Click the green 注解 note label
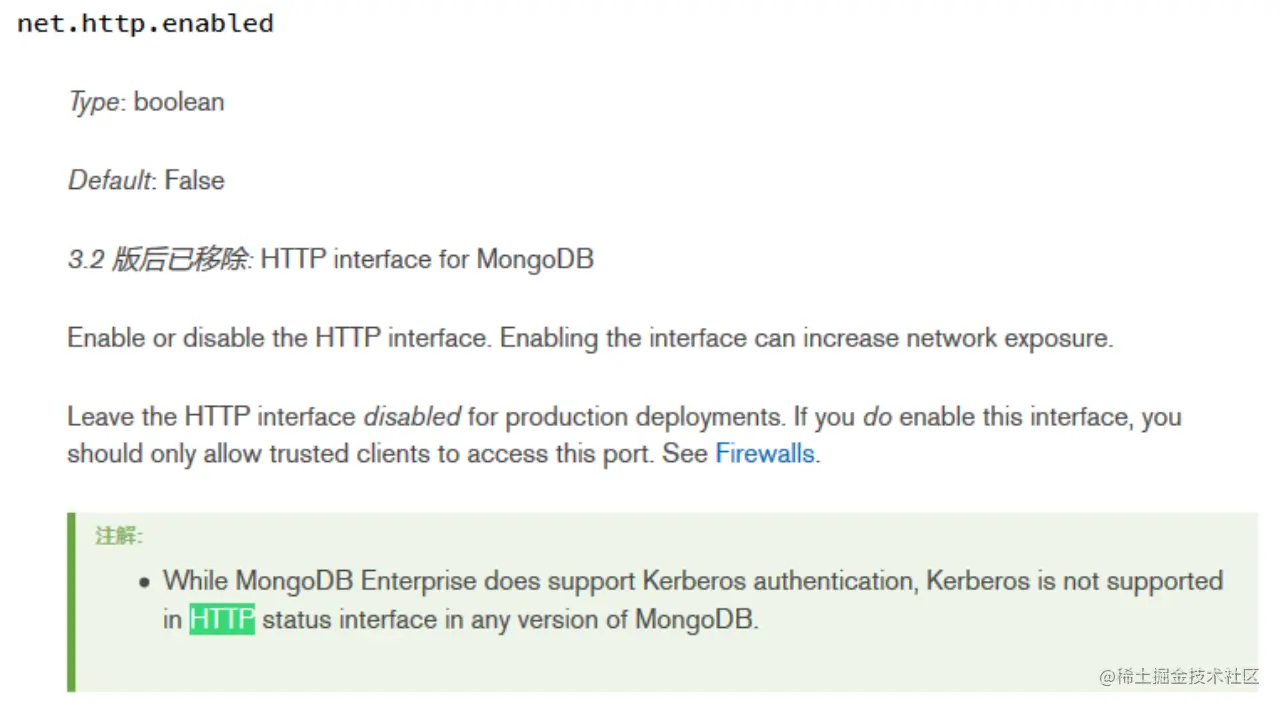 (x=119, y=536)
